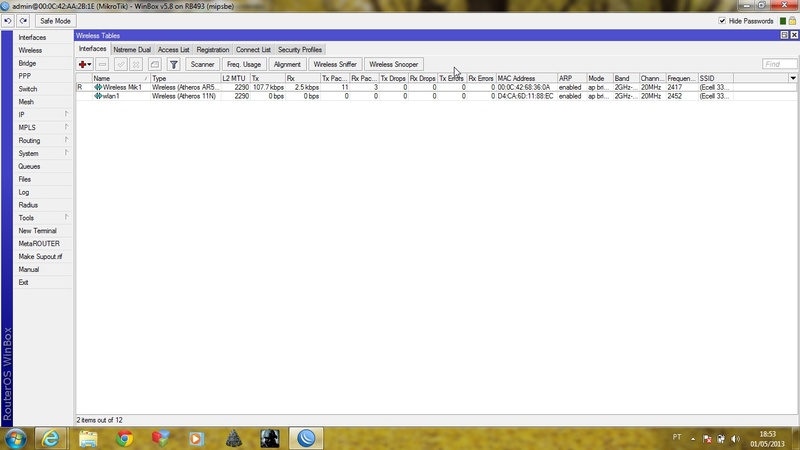Click the flag action center tray icon
Viewport: 800px width, 450px height.
pyautogui.click(x=707, y=439)
